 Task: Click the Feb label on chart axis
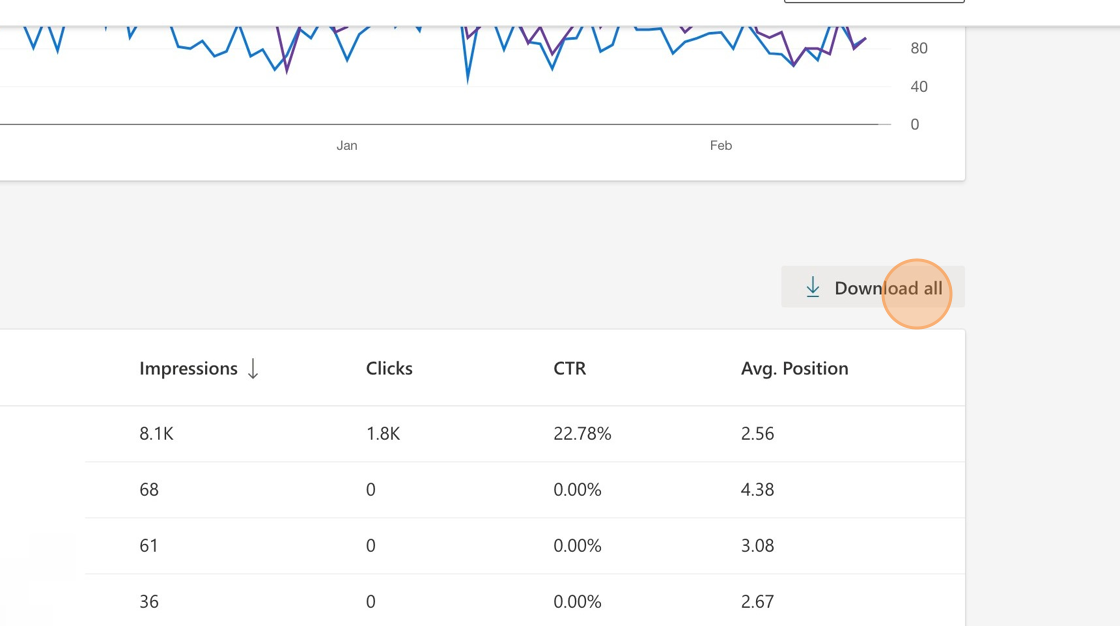721,146
